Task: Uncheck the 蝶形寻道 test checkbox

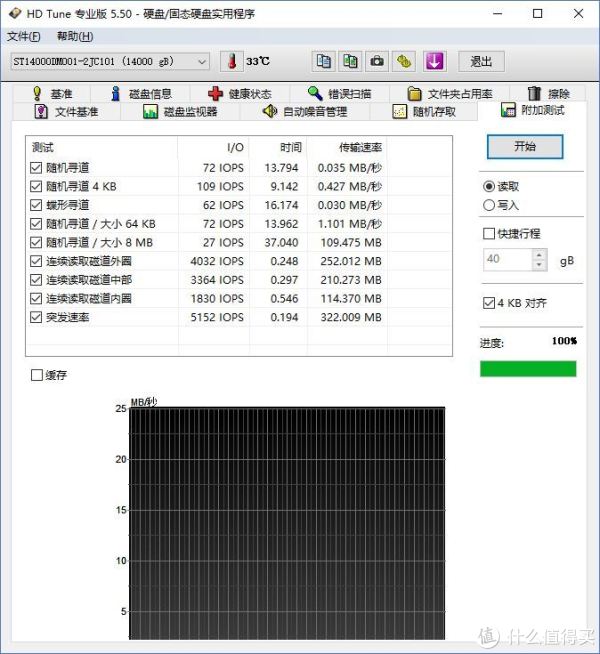Action: coord(36,205)
